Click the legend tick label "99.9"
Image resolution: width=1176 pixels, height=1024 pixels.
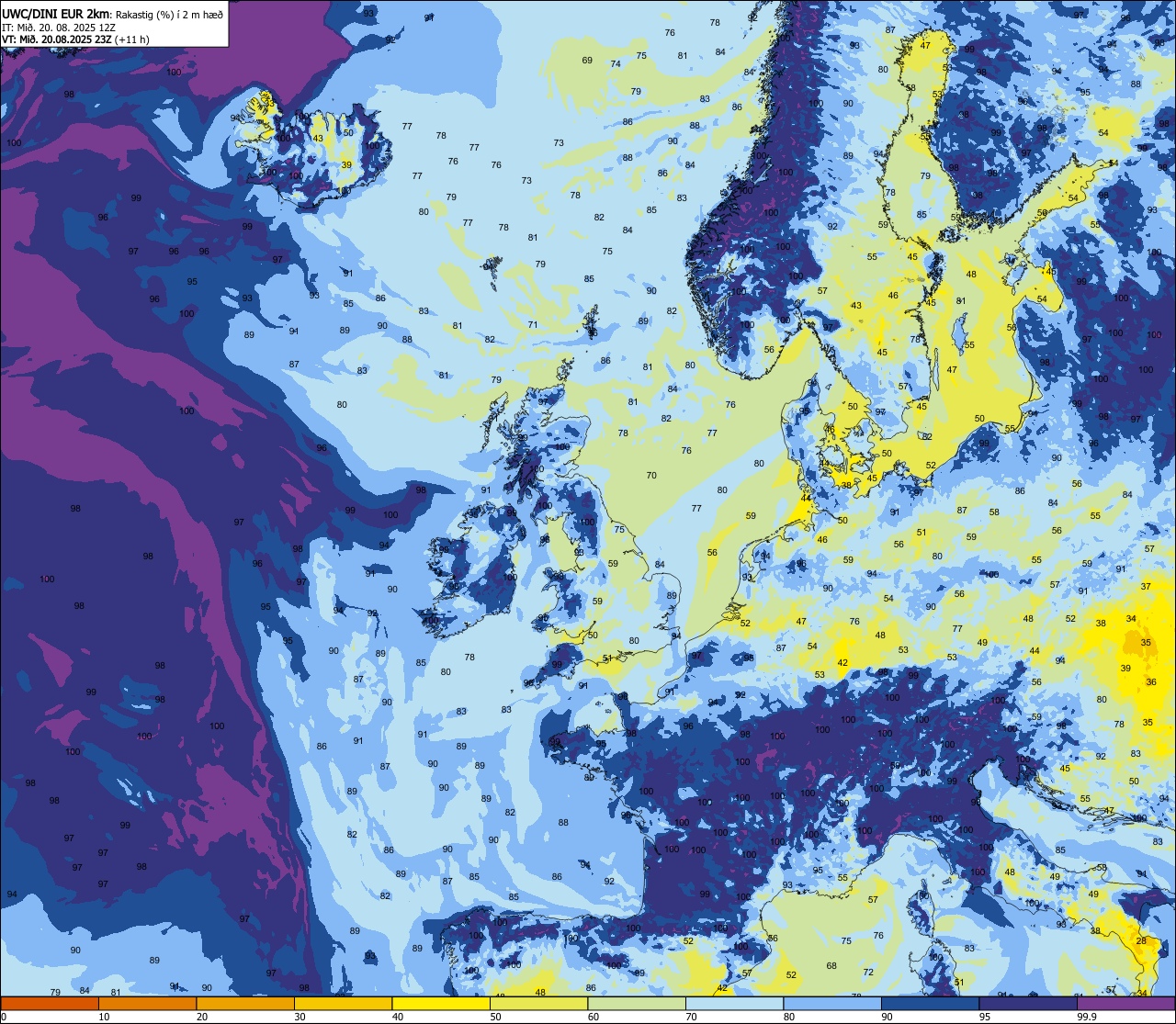[x=1087, y=1017]
